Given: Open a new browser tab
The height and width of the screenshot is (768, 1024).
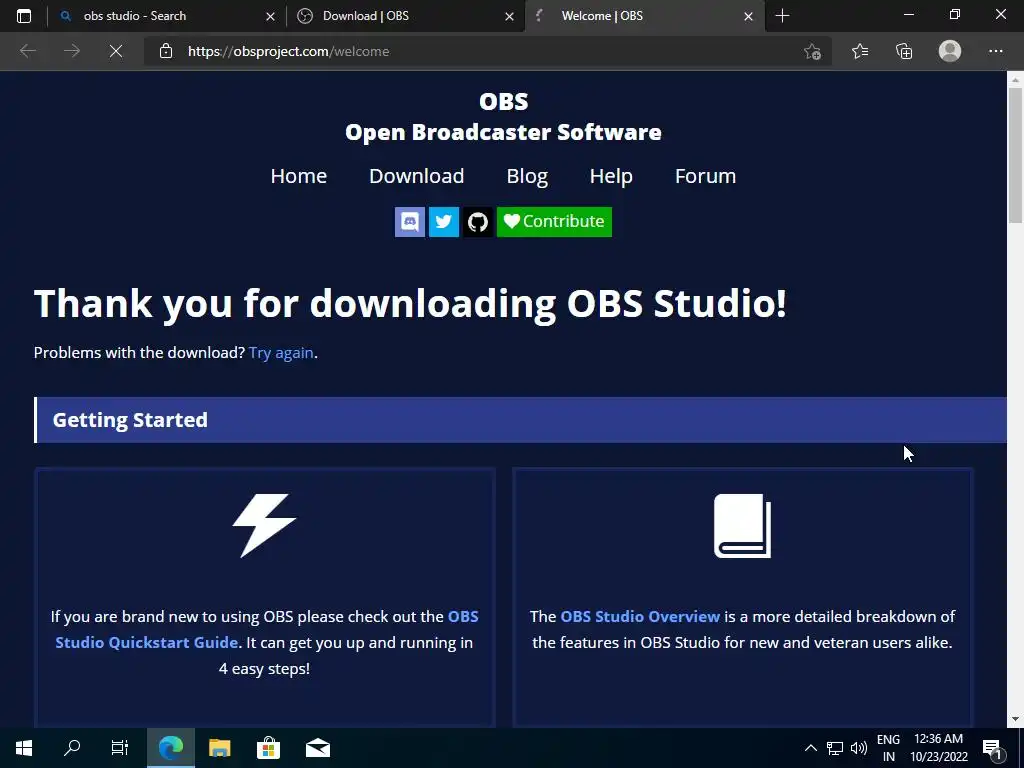Looking at the screenshot, I should 782,16.
